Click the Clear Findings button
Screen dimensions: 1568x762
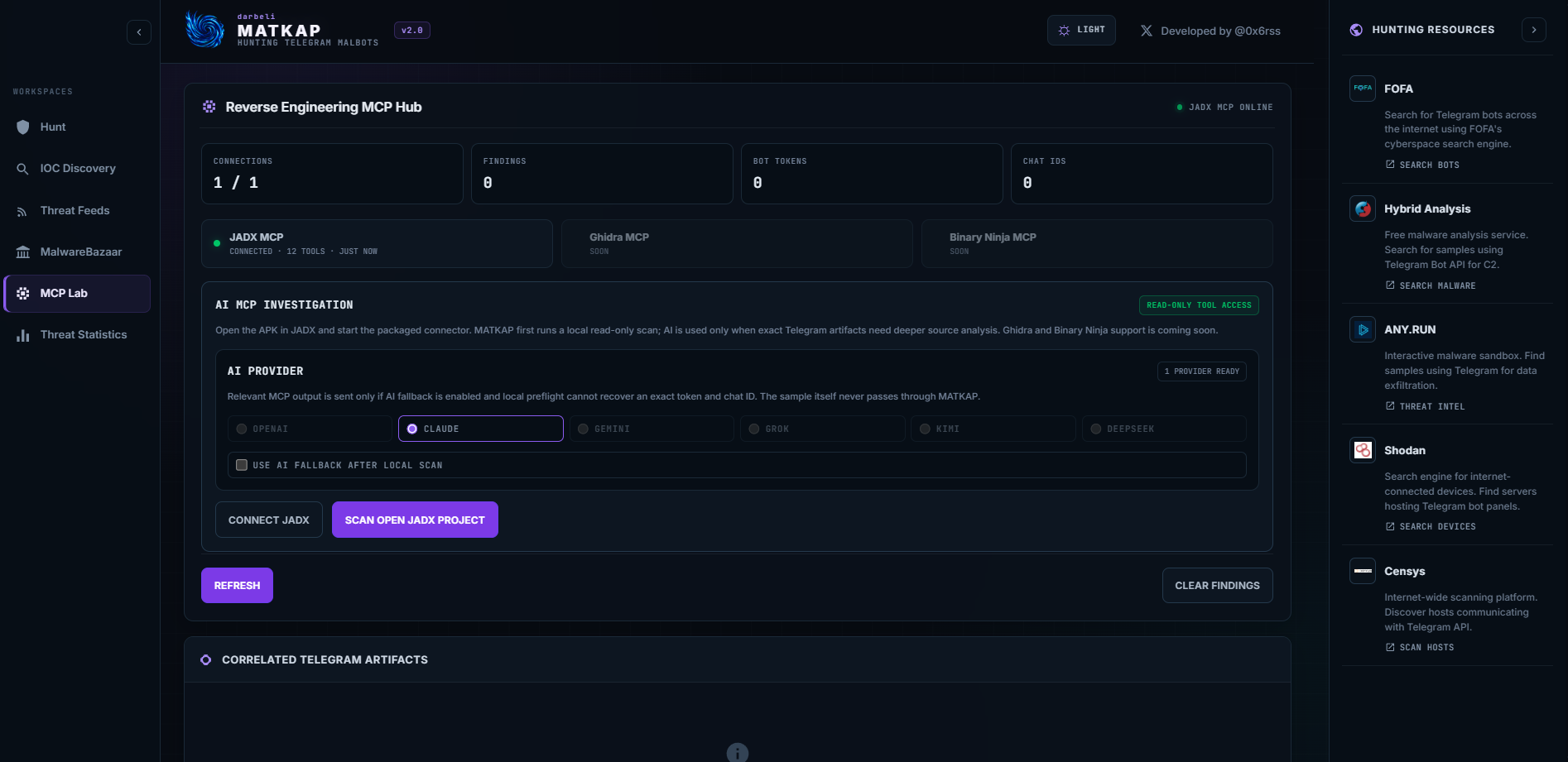coord(1217,585)
